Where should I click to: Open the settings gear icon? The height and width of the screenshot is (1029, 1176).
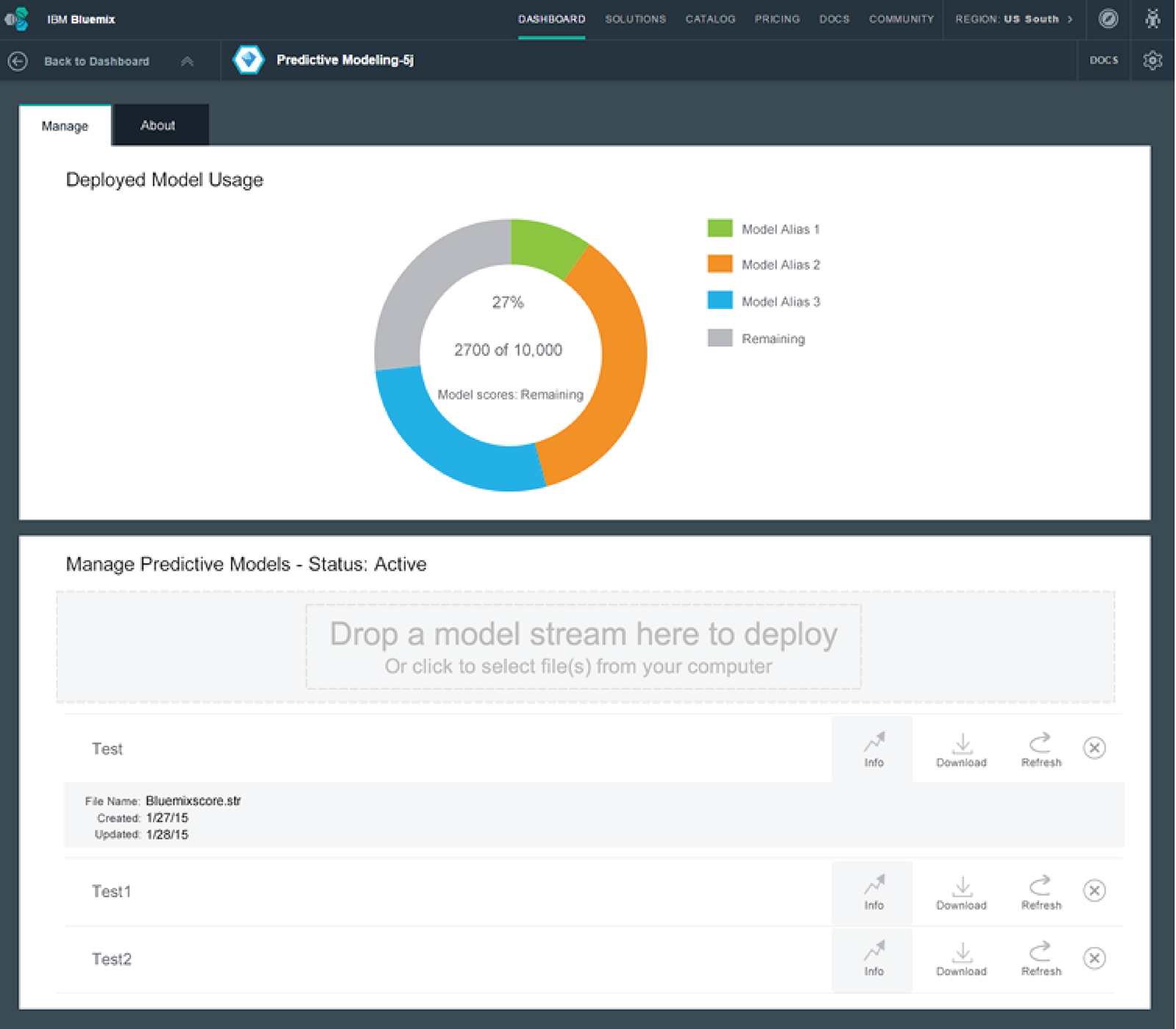pyautogui.click(x=1152, y=60)
